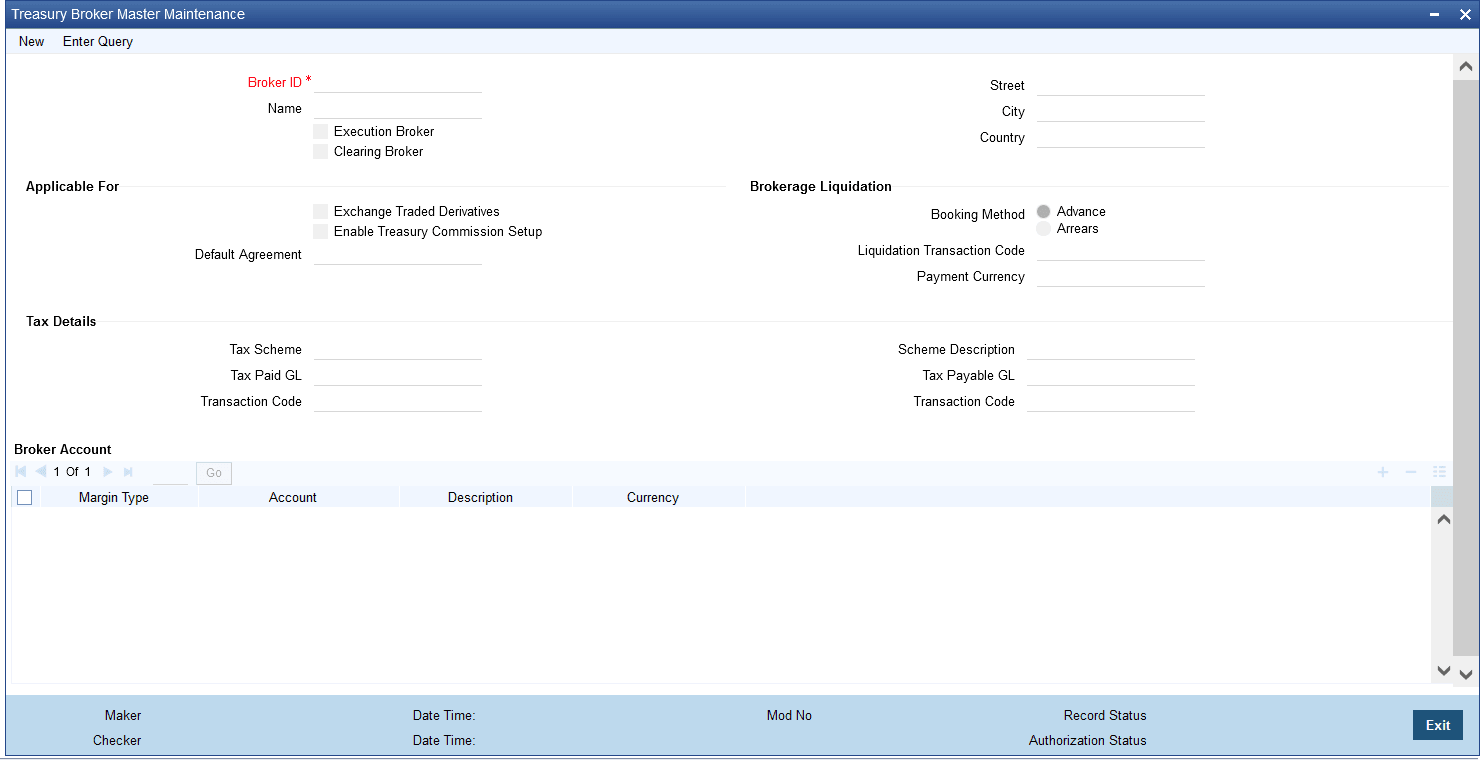Viewport: 1480px width, 760px height.
Task: Toggle select-all checkbox in Broker Account grid
Action: click(x=25, y=498)
